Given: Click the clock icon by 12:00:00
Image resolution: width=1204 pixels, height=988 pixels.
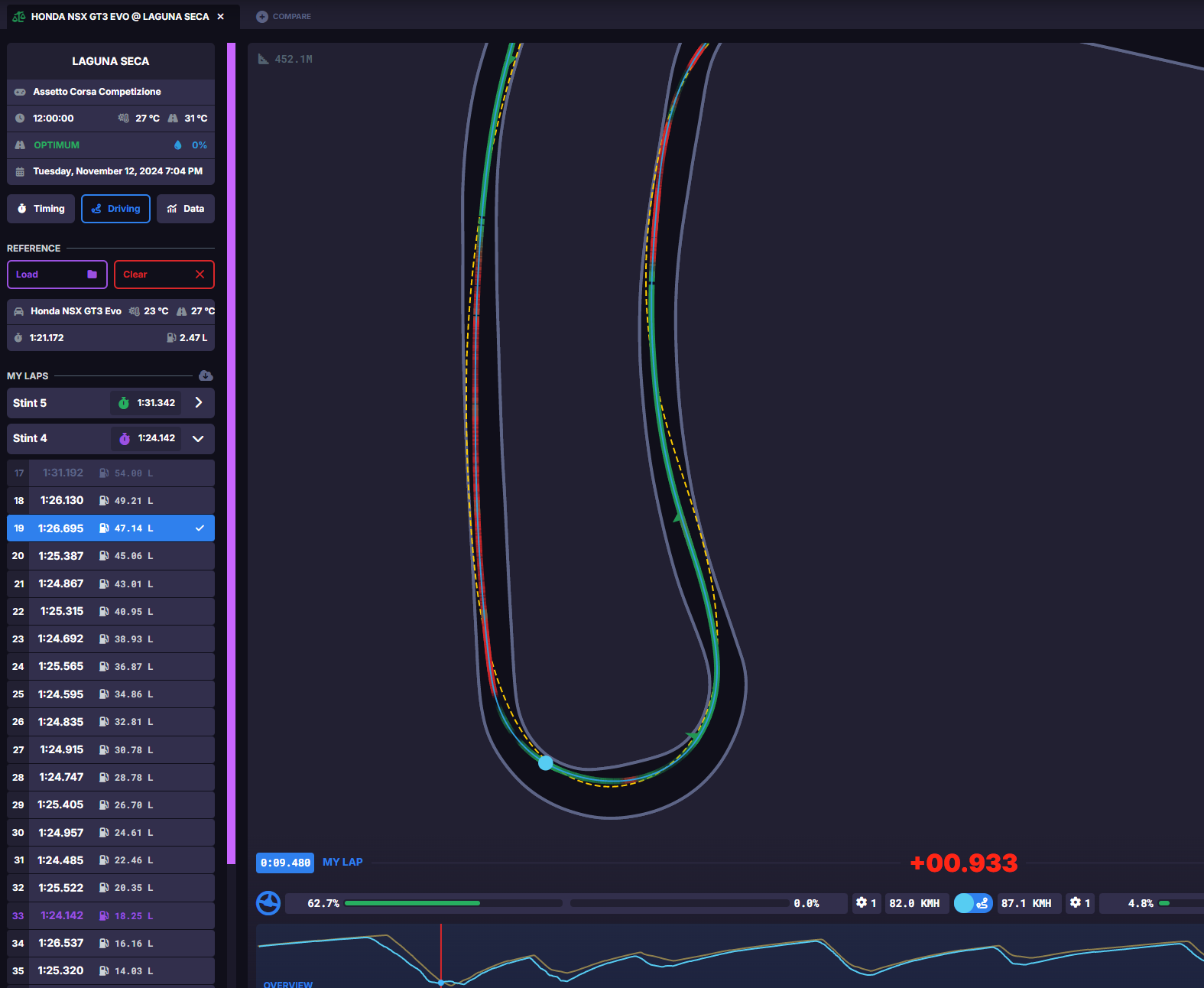Looking at the screenshot, I should click(20, 119).
